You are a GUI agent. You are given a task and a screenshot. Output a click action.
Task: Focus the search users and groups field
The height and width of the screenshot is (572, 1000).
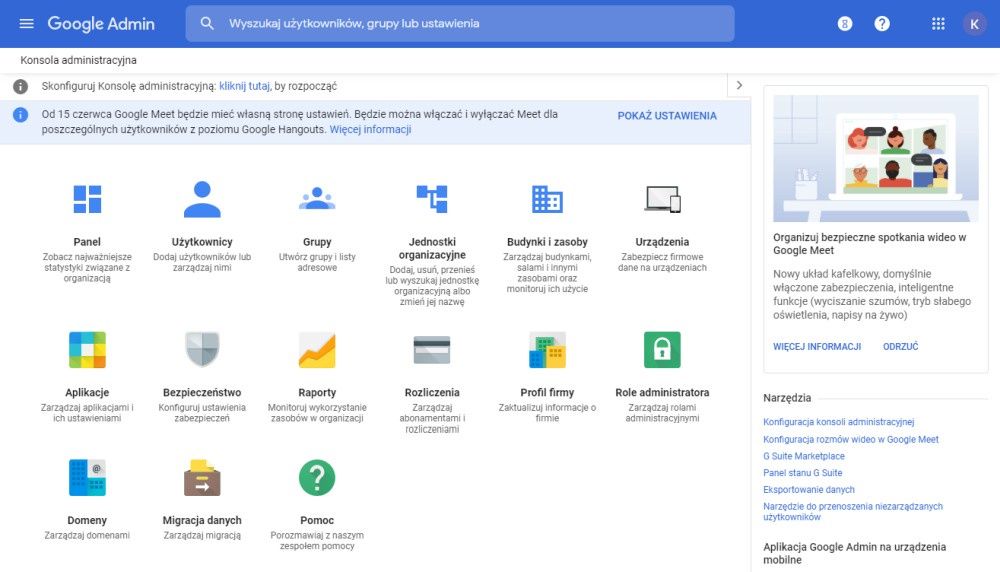[460, 24]
